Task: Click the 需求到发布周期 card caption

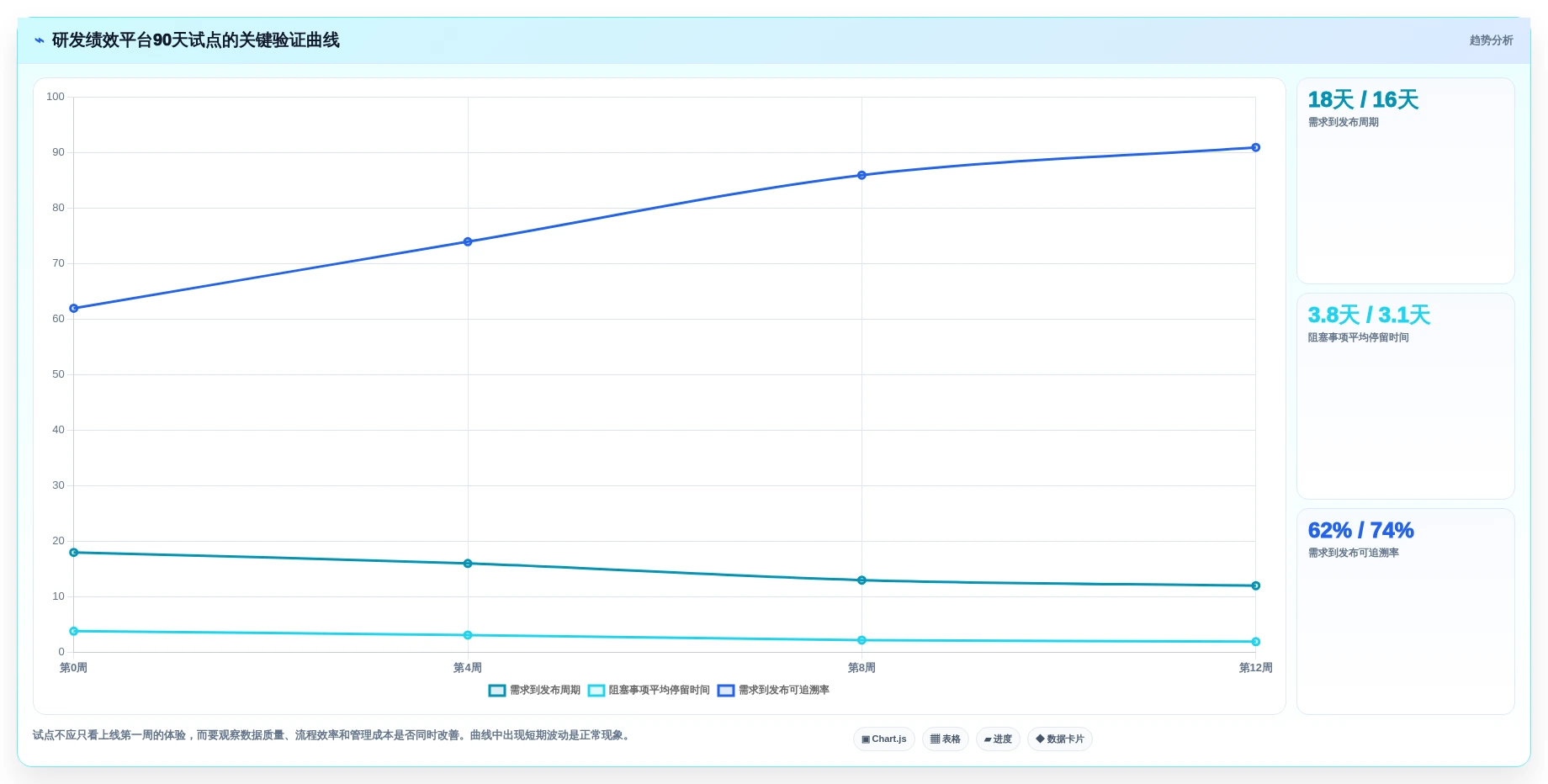Action: click(x=1343, y=123)
